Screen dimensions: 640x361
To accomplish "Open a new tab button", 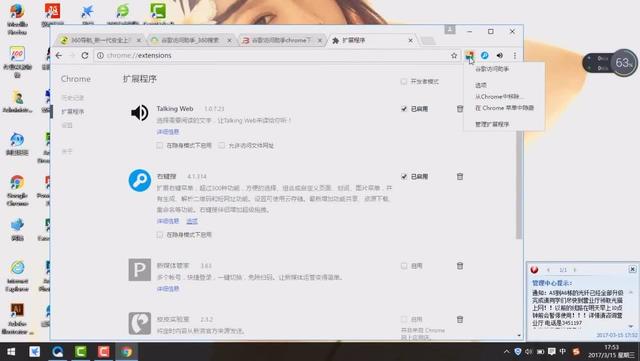I will [x=427, y=40].
